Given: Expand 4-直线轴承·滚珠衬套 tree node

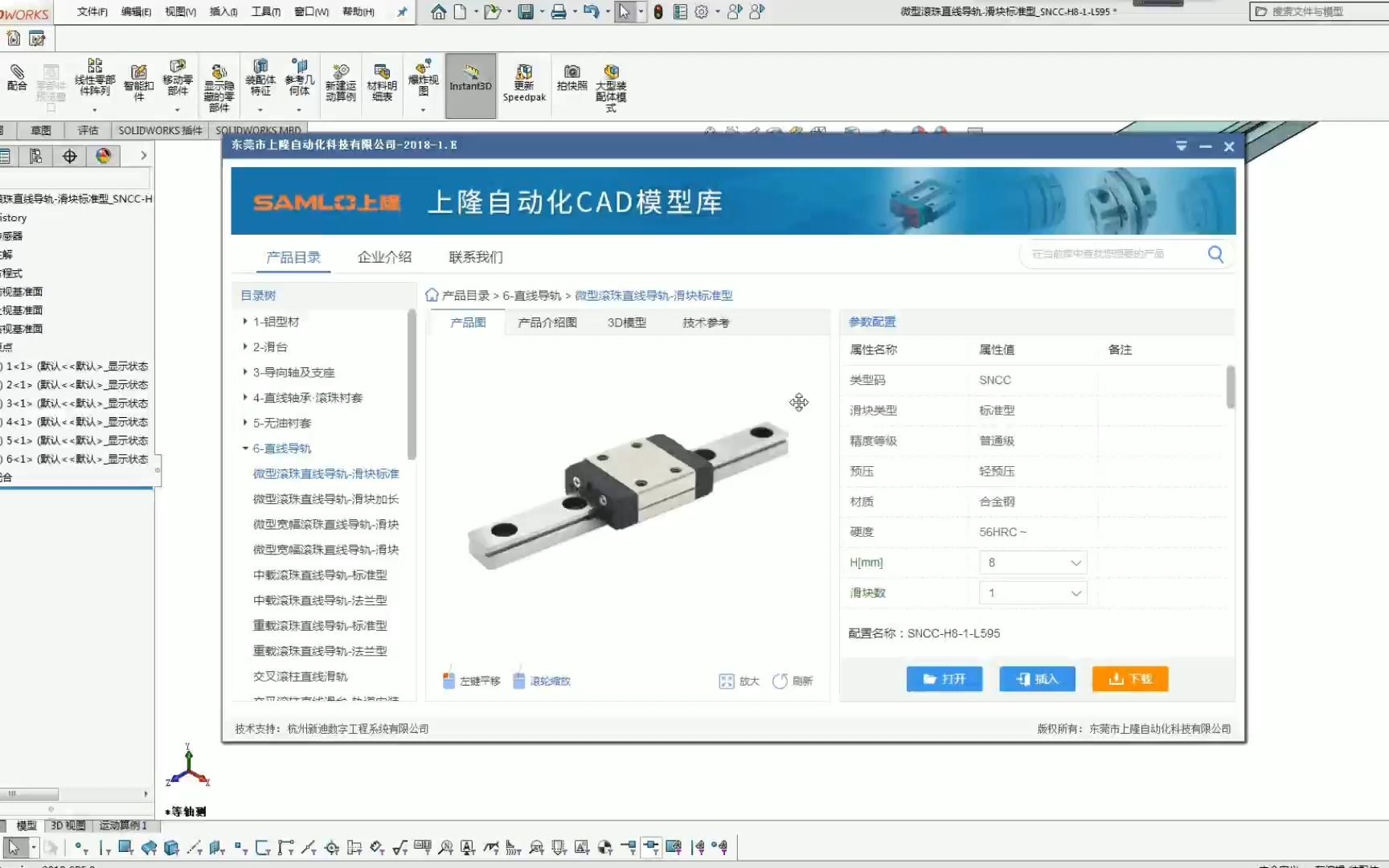Looking at the screenshot, I should point(245,398).
